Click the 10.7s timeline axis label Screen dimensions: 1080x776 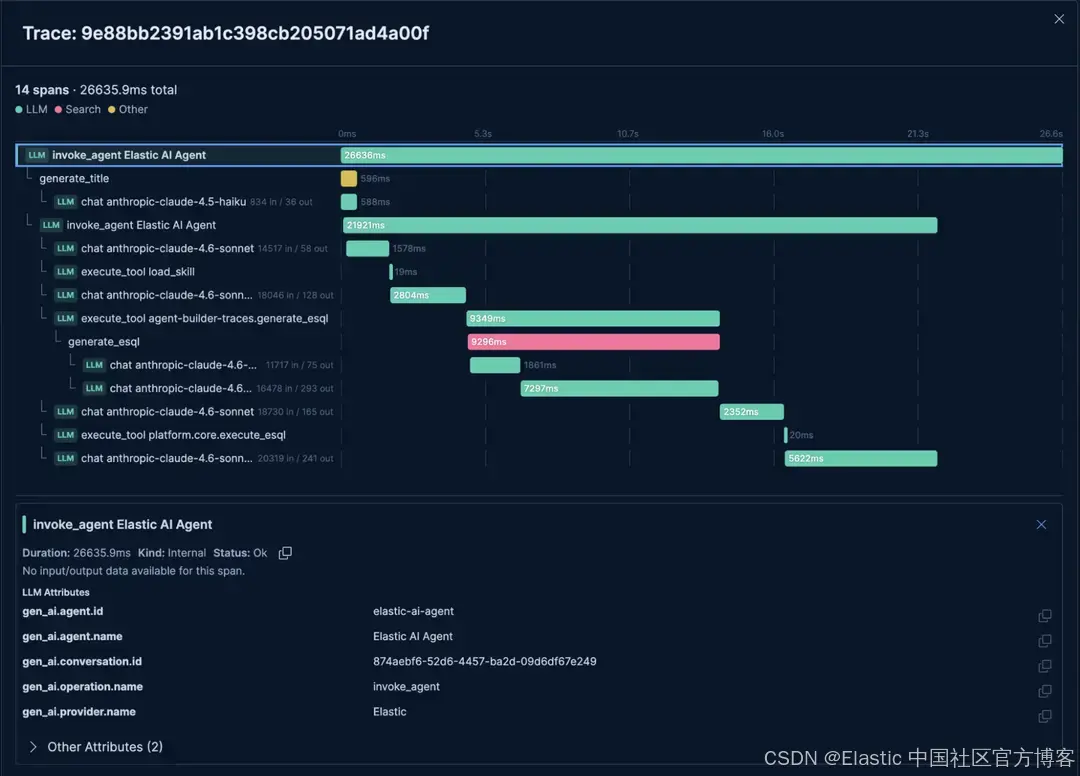[627, 134]
